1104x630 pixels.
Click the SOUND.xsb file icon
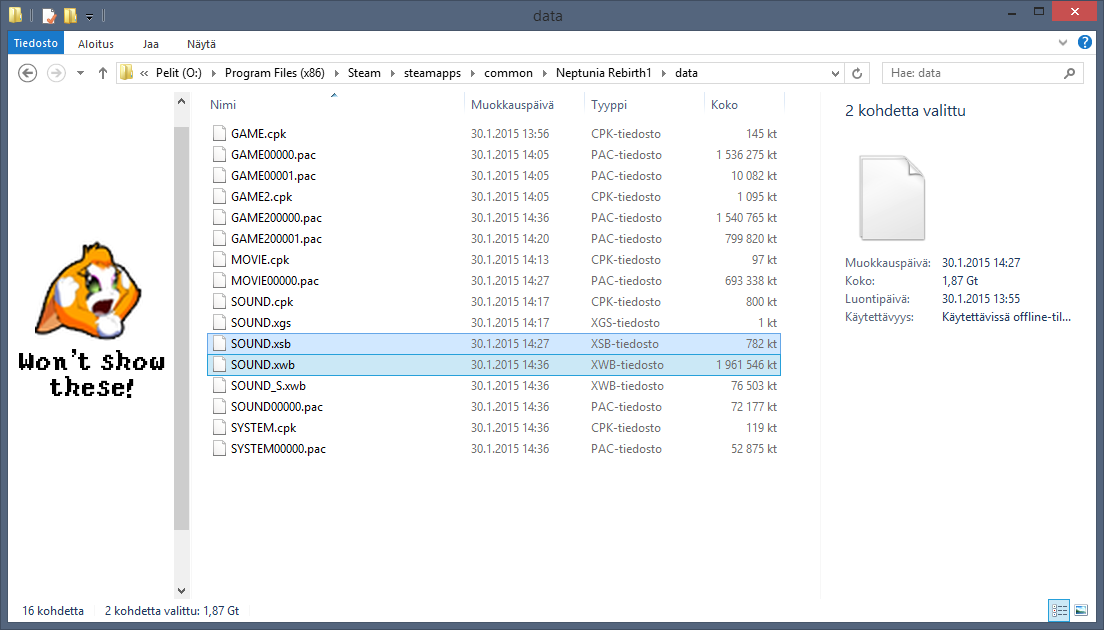(x=220, y=344)
